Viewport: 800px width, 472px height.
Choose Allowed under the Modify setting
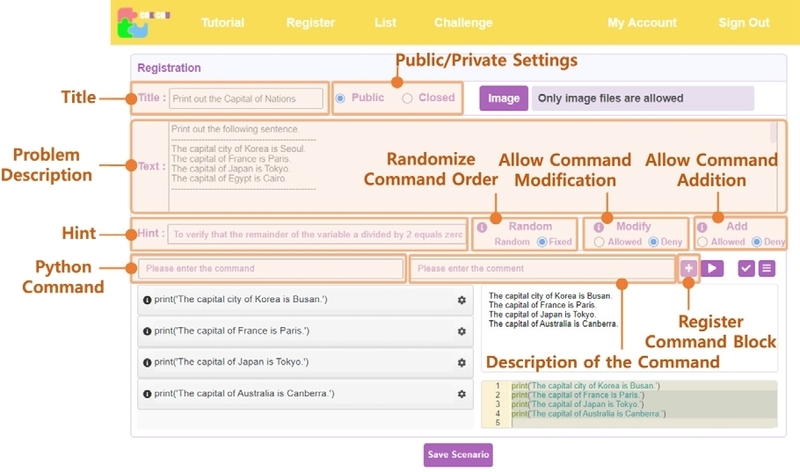599,242
